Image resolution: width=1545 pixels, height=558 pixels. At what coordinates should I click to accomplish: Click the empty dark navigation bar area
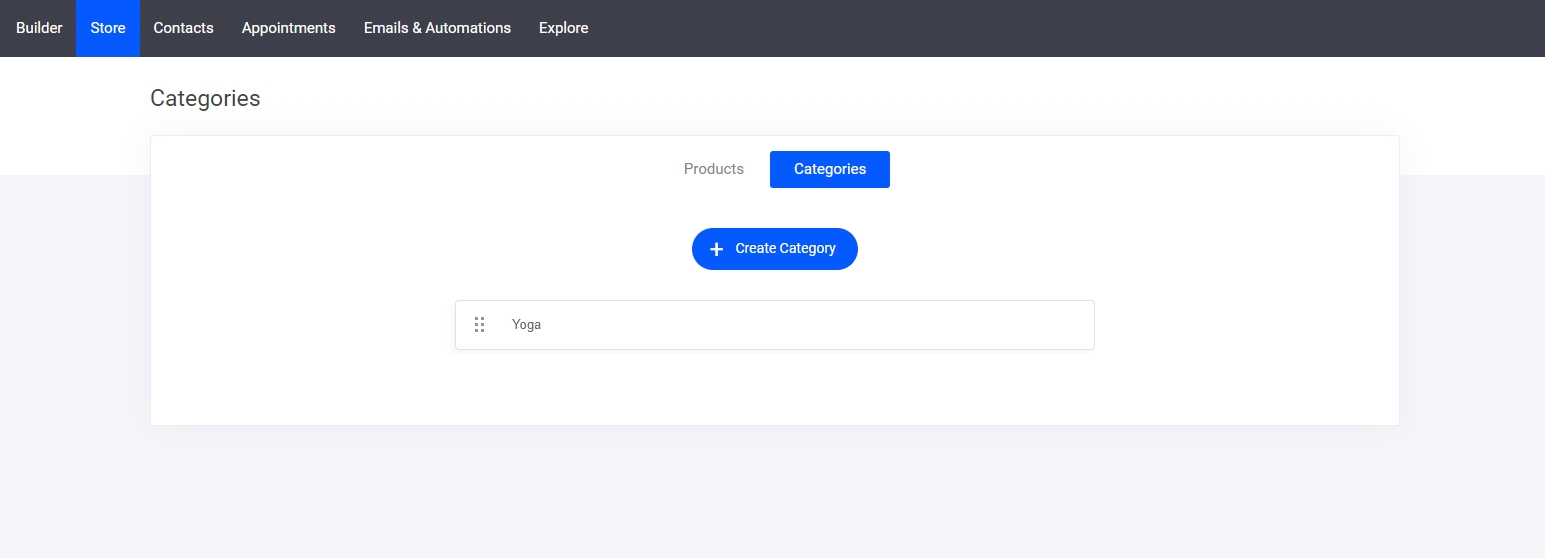pos(1050,28)
